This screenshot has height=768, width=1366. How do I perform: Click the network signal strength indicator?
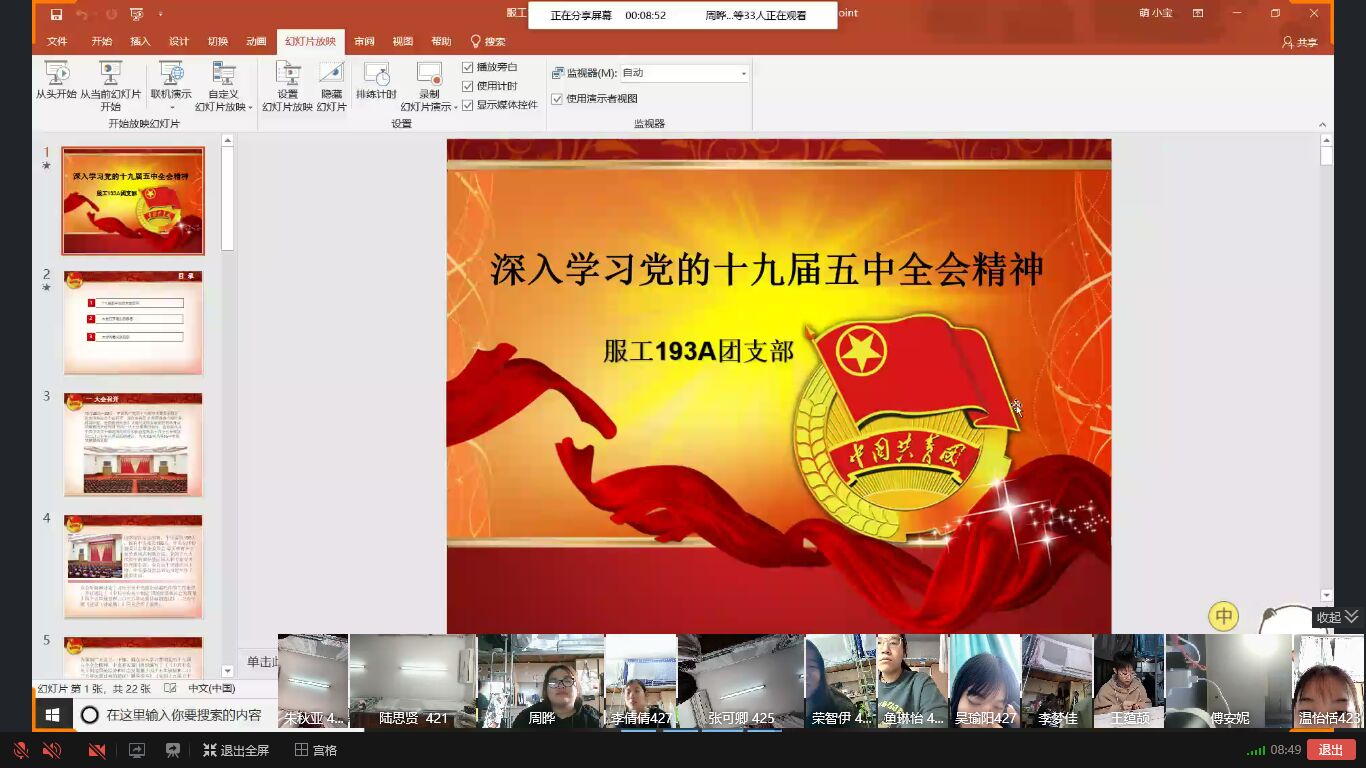(x=1255, y=750)
